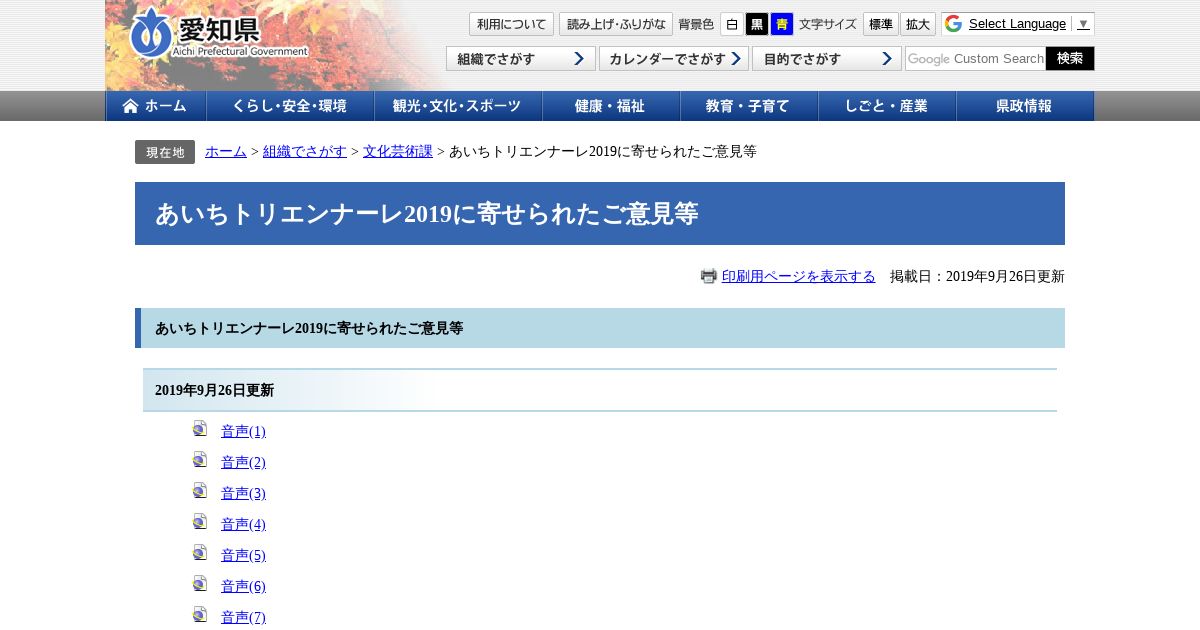
Task: Open the 音声(7) link
Action: 243,617
